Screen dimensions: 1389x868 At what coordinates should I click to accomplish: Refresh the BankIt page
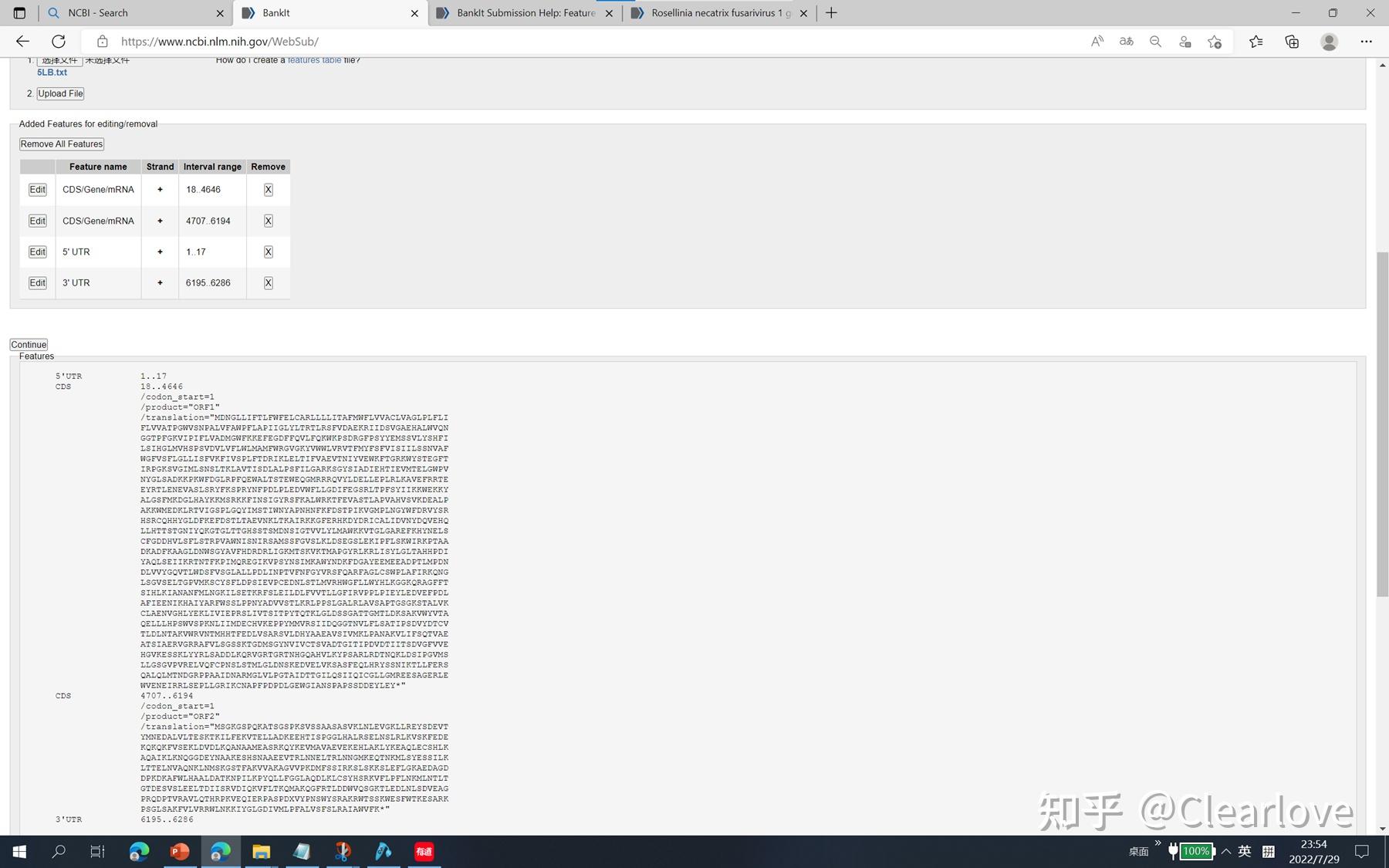pyautogui.click(x=59, y=41)
